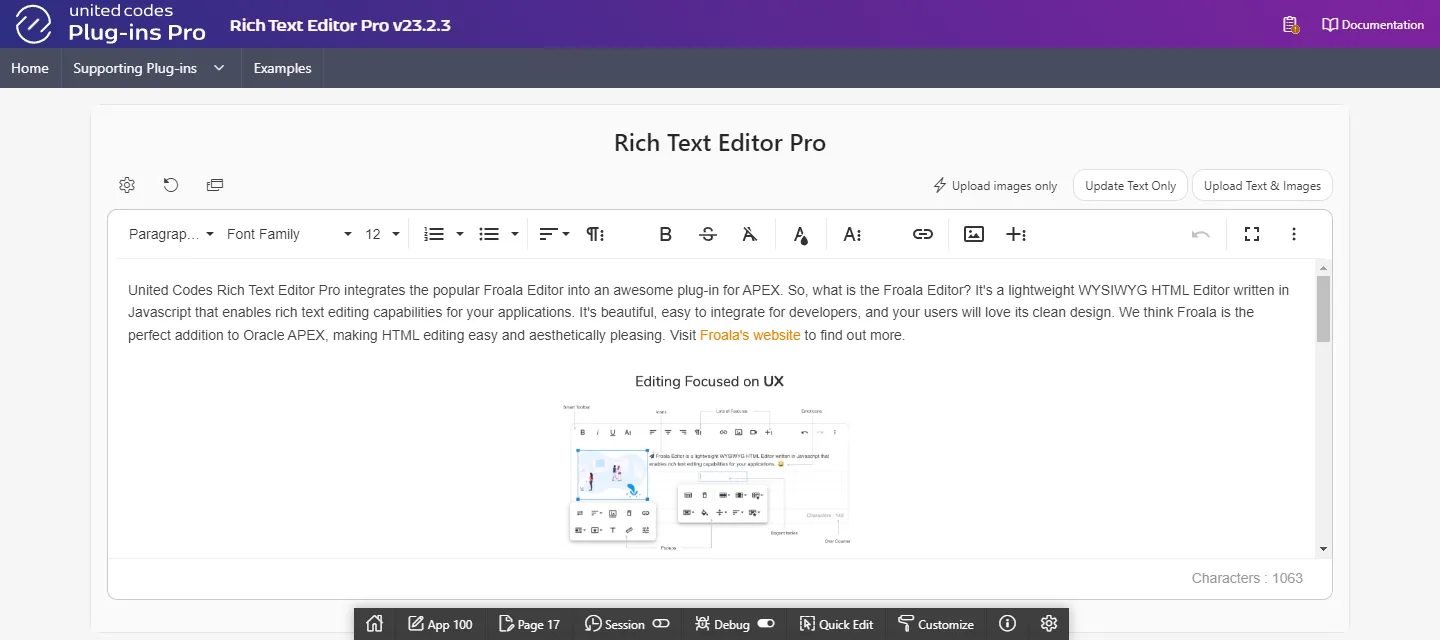Toggle Bold formatting in the editor toolbar

click(666, 234)
